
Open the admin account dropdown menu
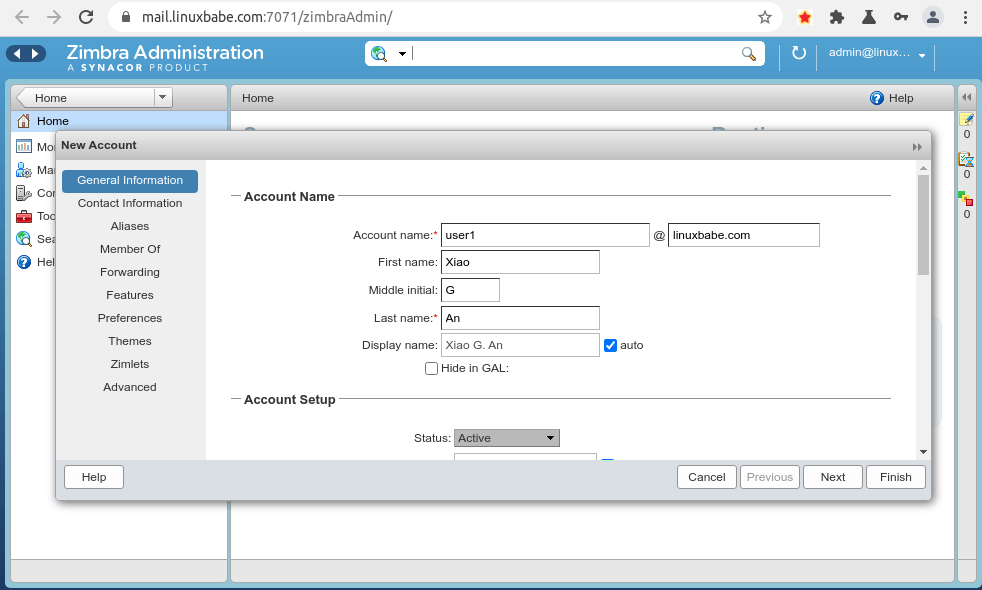[x=921, y=54]
